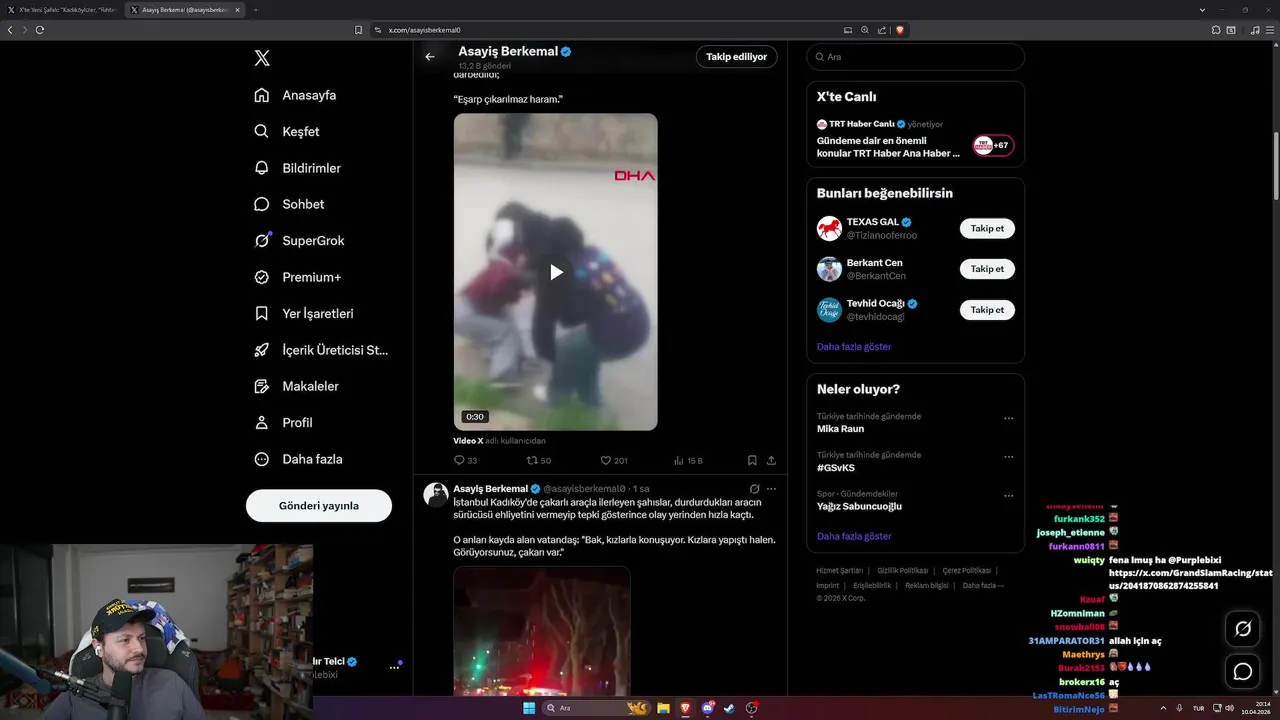Click the Ara search field on X

point(915,57)
